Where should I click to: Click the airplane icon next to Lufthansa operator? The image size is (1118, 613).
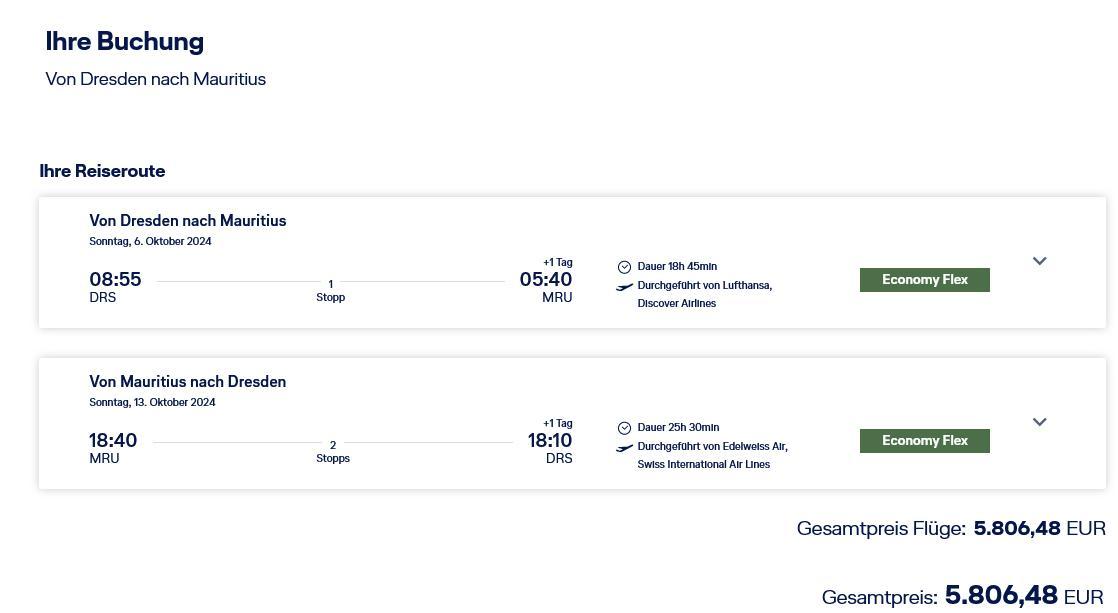pos(624,287)
